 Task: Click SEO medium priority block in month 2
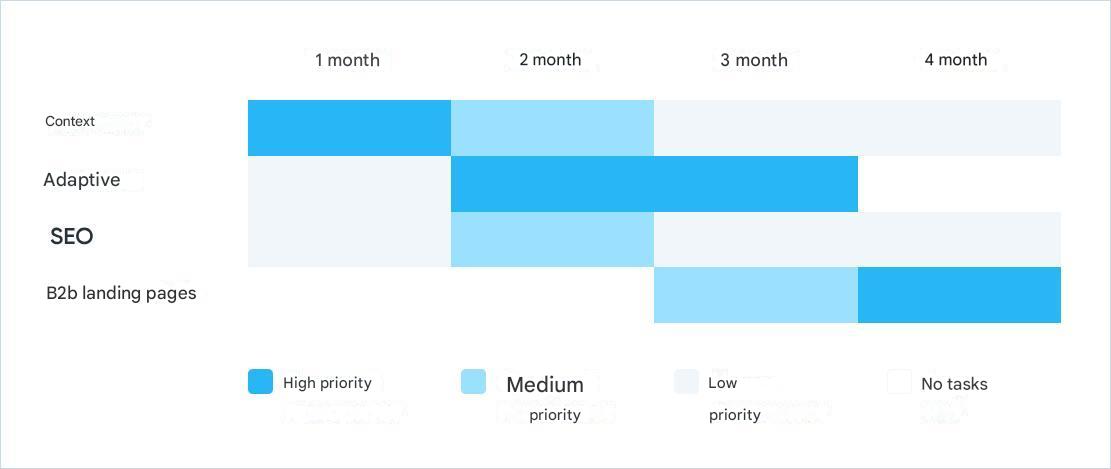coord(552,240)
